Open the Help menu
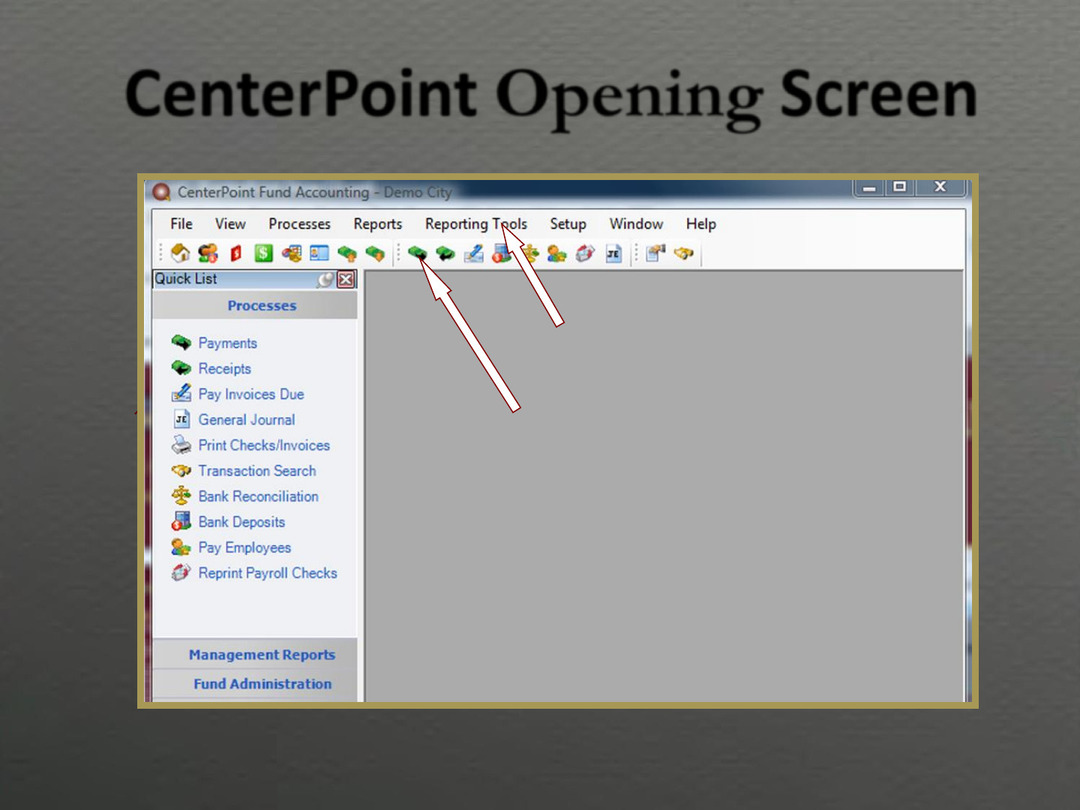 [x=701, y=224]
